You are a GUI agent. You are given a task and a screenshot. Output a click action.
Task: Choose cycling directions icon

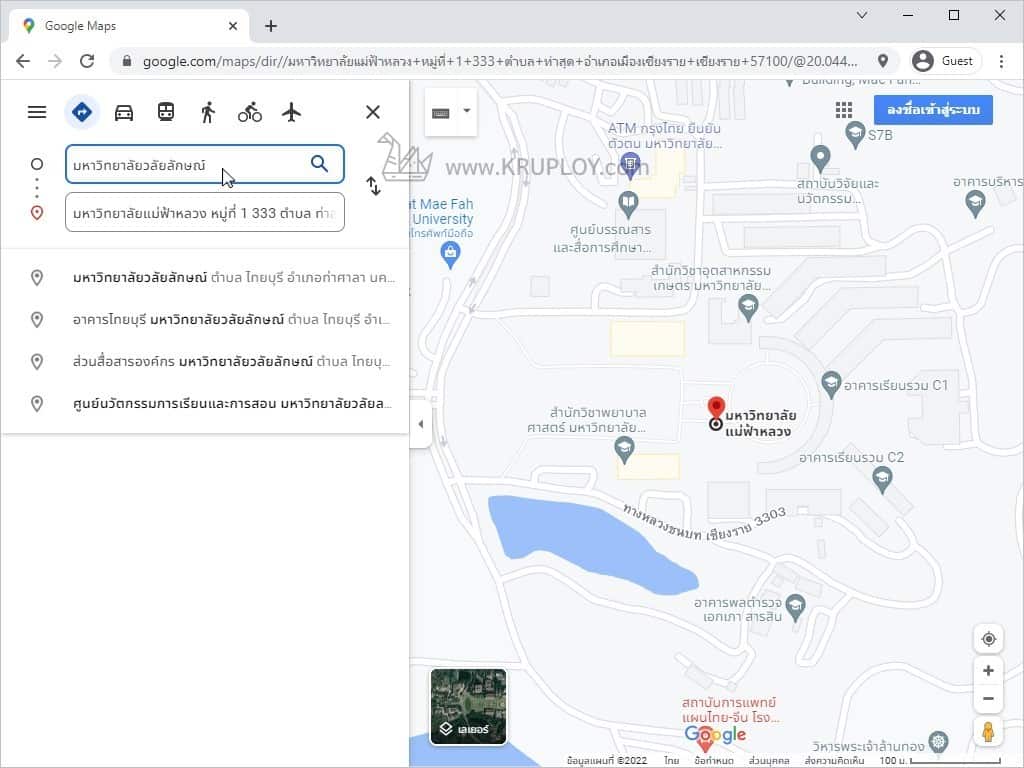249,112
